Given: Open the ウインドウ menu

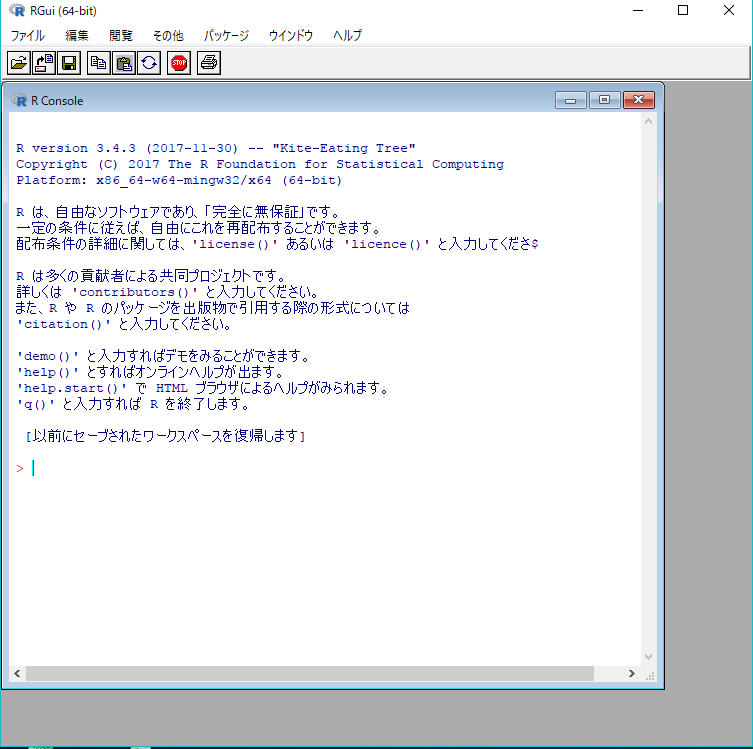Looking at the screenshot, I should [291, 36].
